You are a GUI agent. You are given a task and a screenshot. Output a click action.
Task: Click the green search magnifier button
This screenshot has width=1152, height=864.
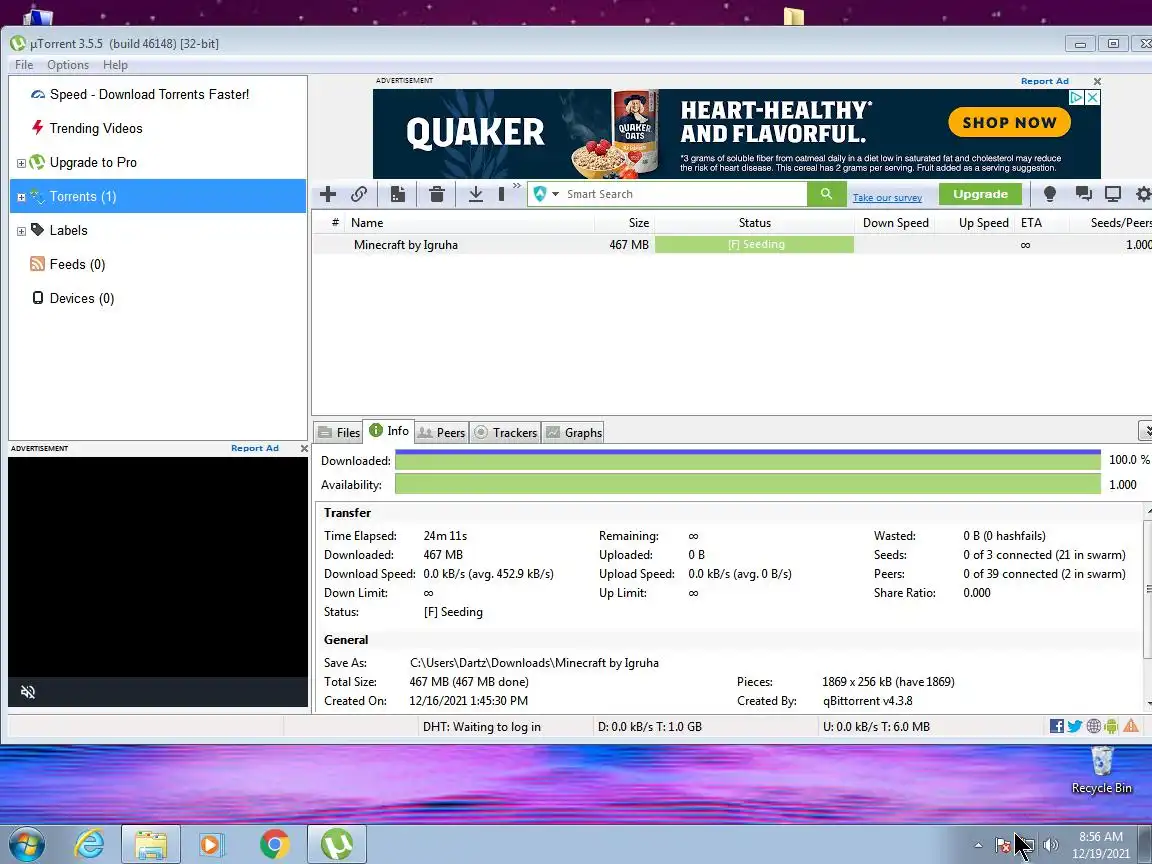click(x=827, y=194)
